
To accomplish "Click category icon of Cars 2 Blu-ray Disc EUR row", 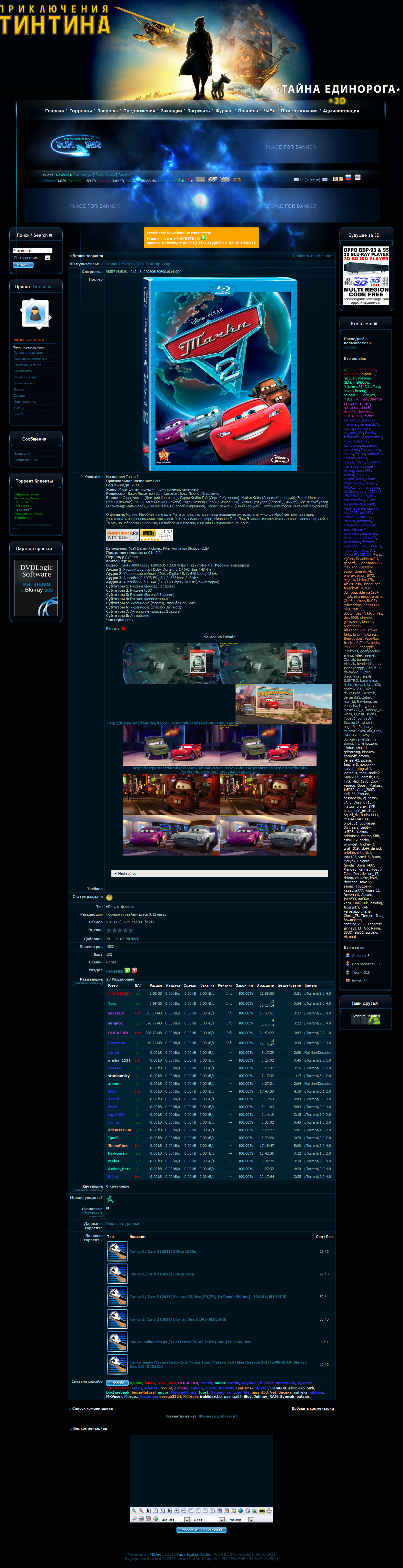I will (117, 1319).
